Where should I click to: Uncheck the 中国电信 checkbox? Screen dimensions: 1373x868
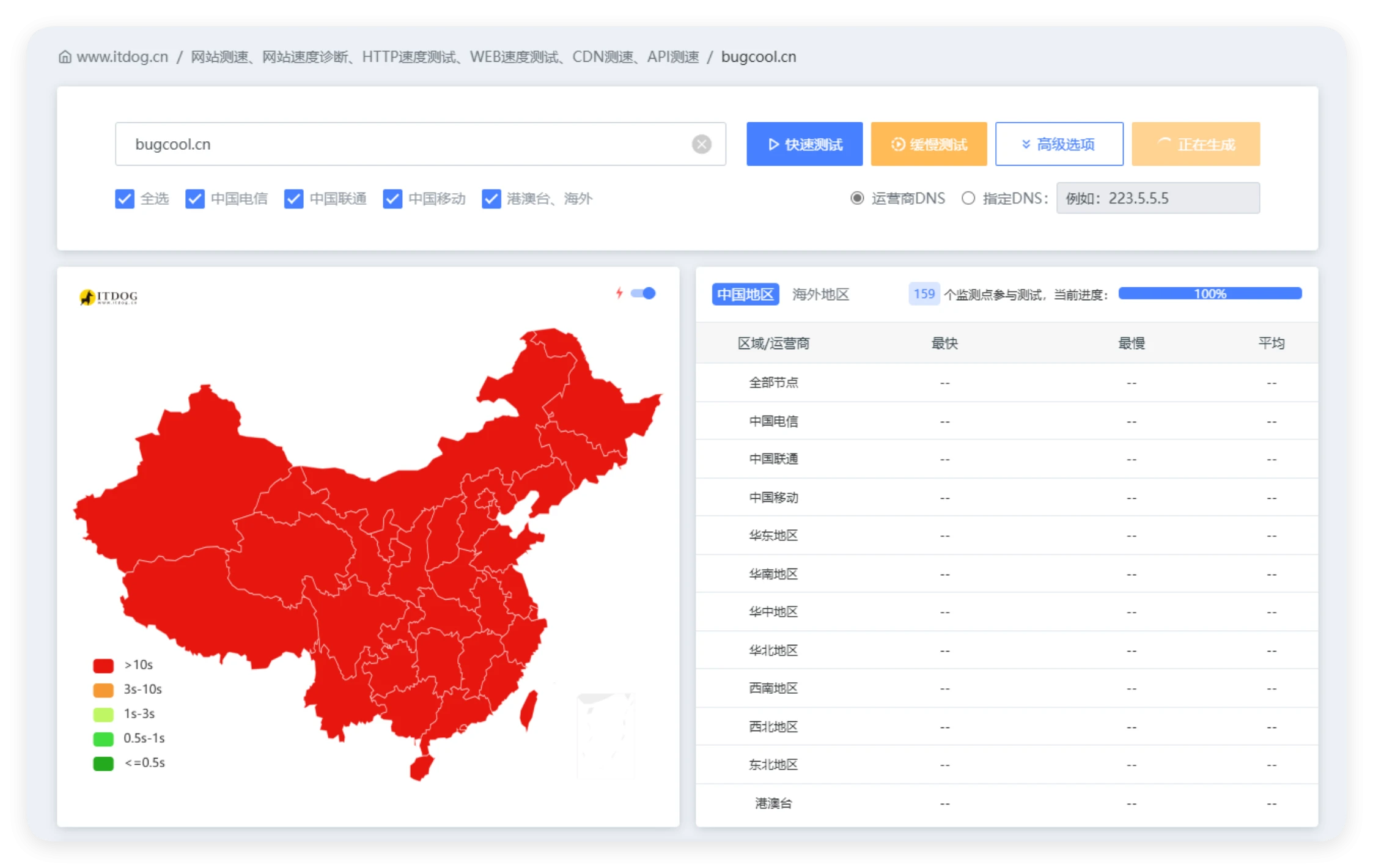tap(195, 199)
